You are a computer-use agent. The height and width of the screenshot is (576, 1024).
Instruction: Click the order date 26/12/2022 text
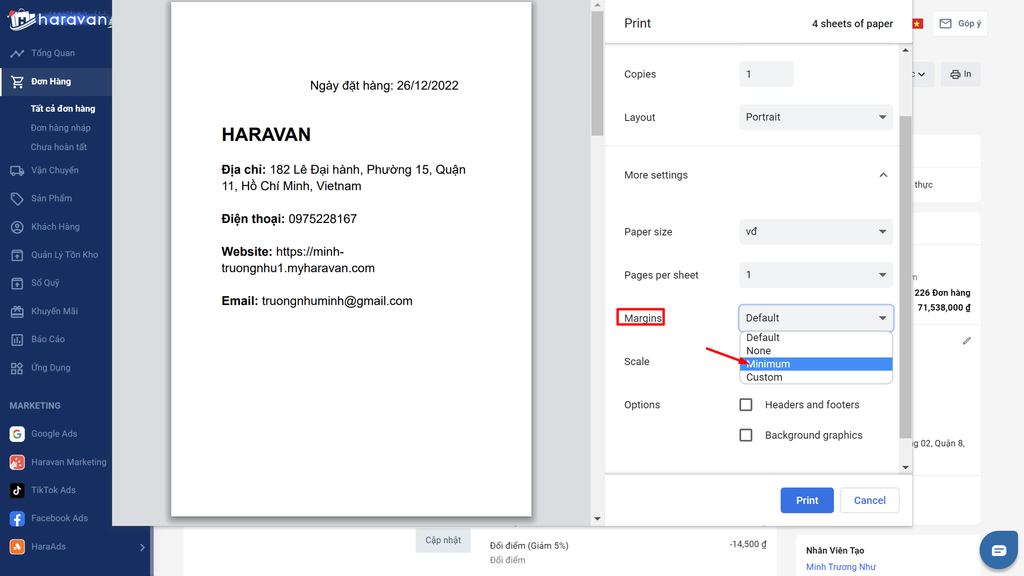[428, 86]
